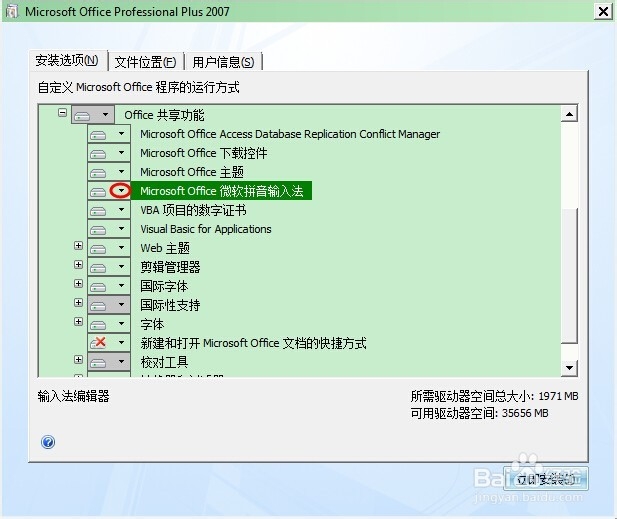The width and height of the screenshot is (617, 519).
Task: Click drive icon for Visual Basic for Applications
Action: (x=98, y=230)
